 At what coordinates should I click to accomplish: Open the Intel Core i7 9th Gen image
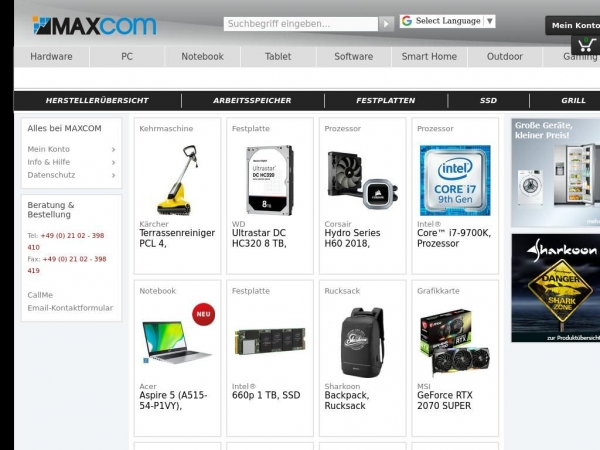pos(455,180)
